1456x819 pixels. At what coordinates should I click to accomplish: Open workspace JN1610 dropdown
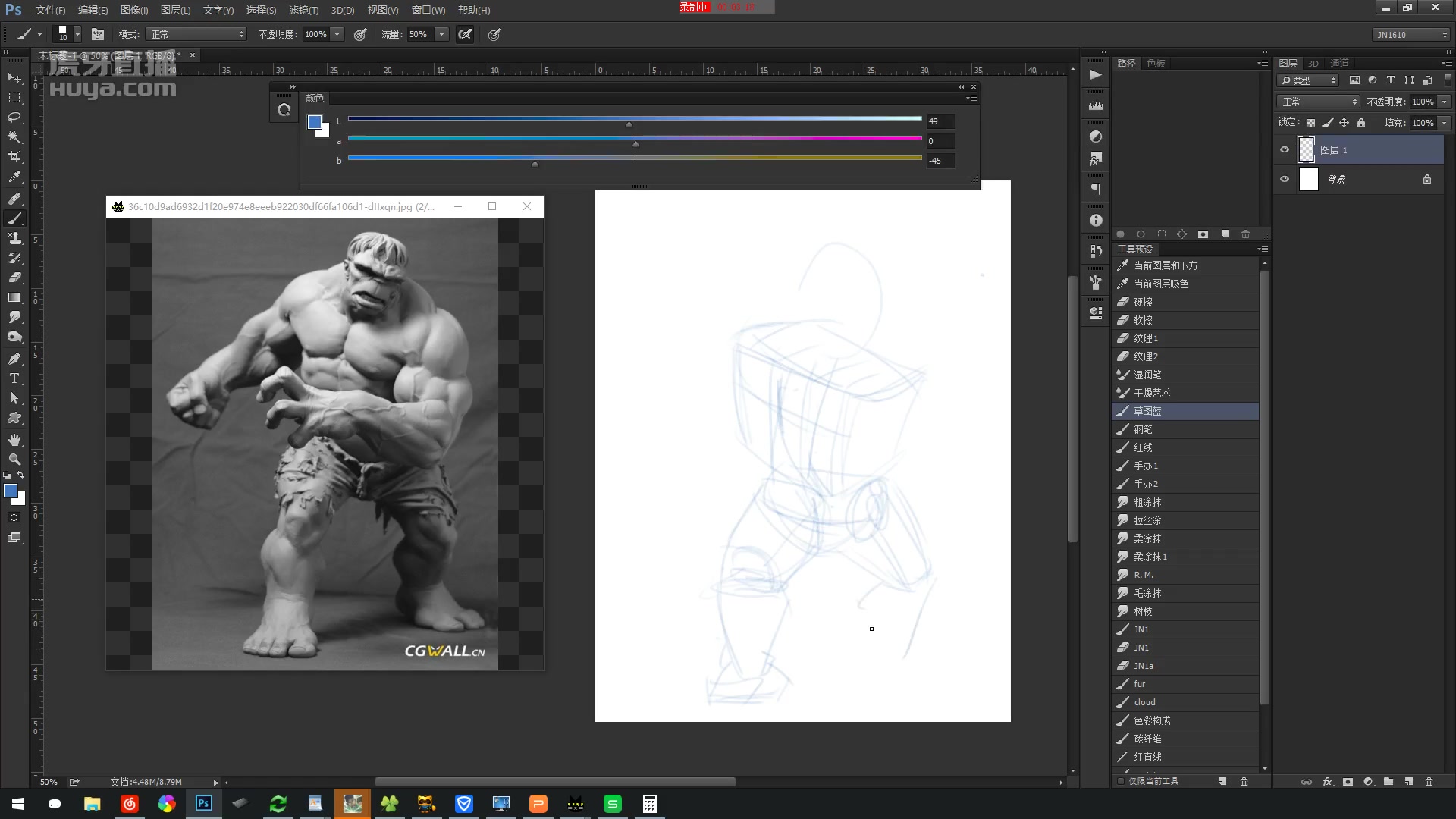(x=1411, y=35)
